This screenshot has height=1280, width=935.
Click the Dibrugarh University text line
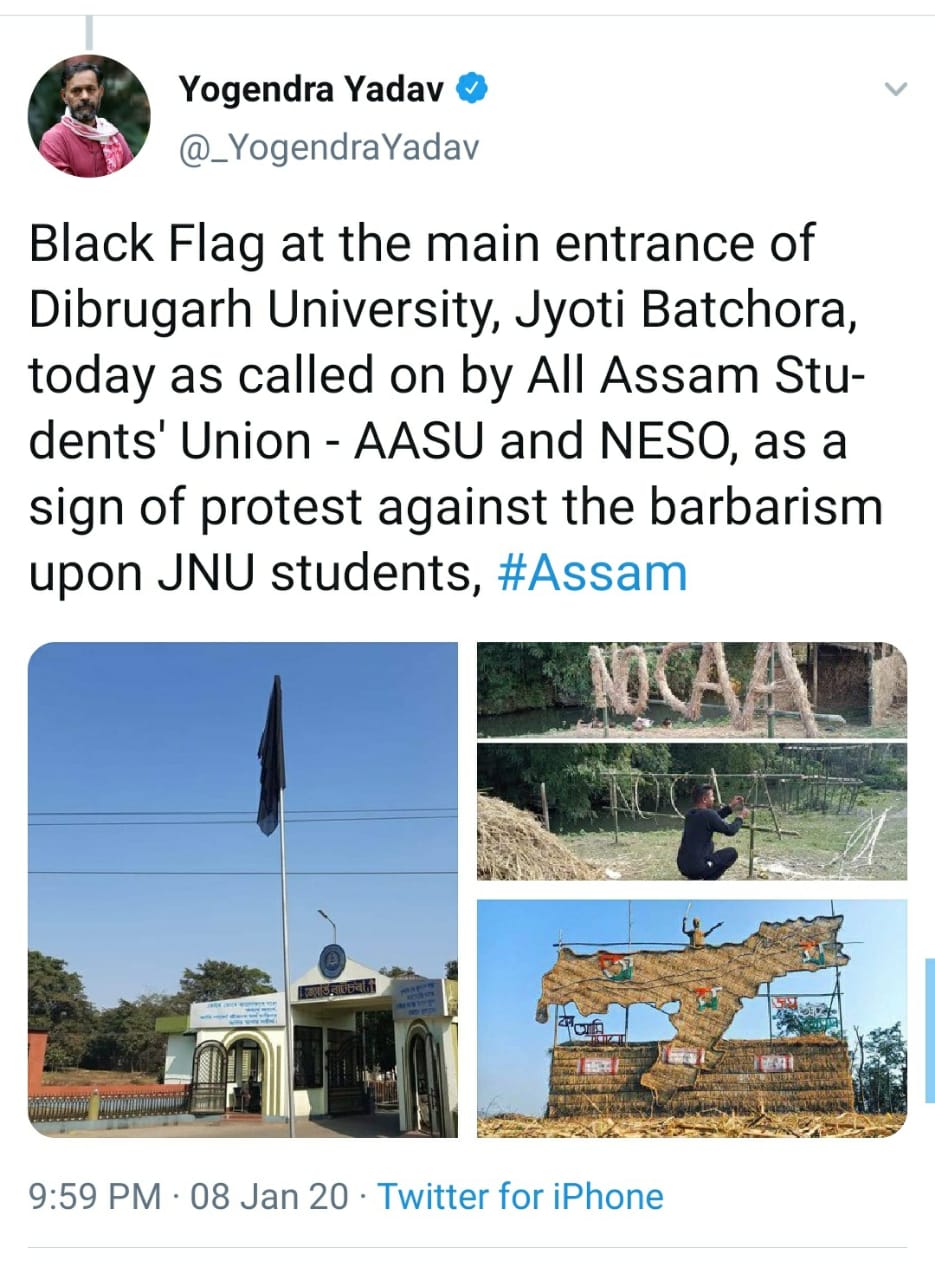click(443, 310)
